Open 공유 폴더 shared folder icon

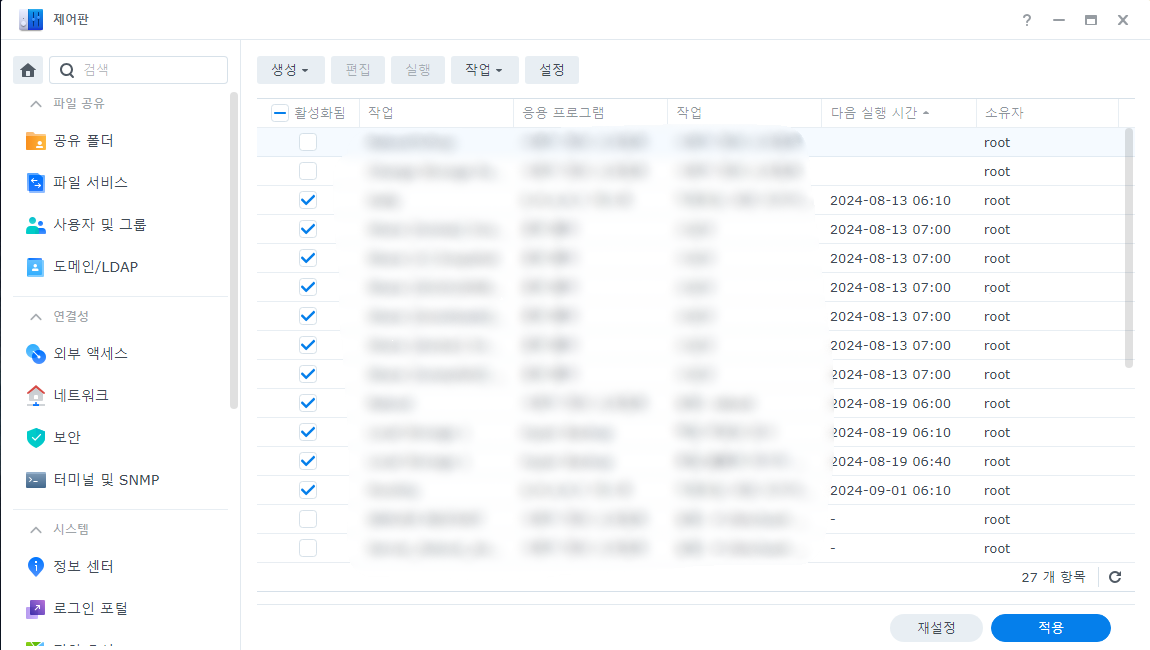[x=36, y=141]
